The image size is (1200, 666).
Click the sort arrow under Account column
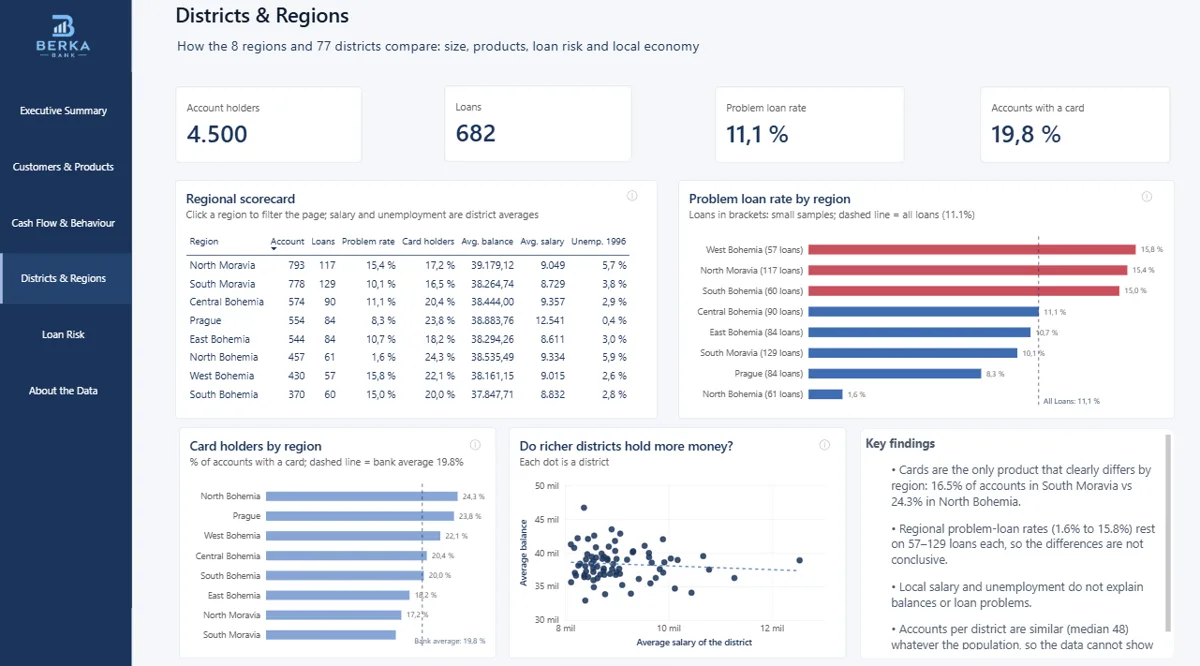(275, 249)
